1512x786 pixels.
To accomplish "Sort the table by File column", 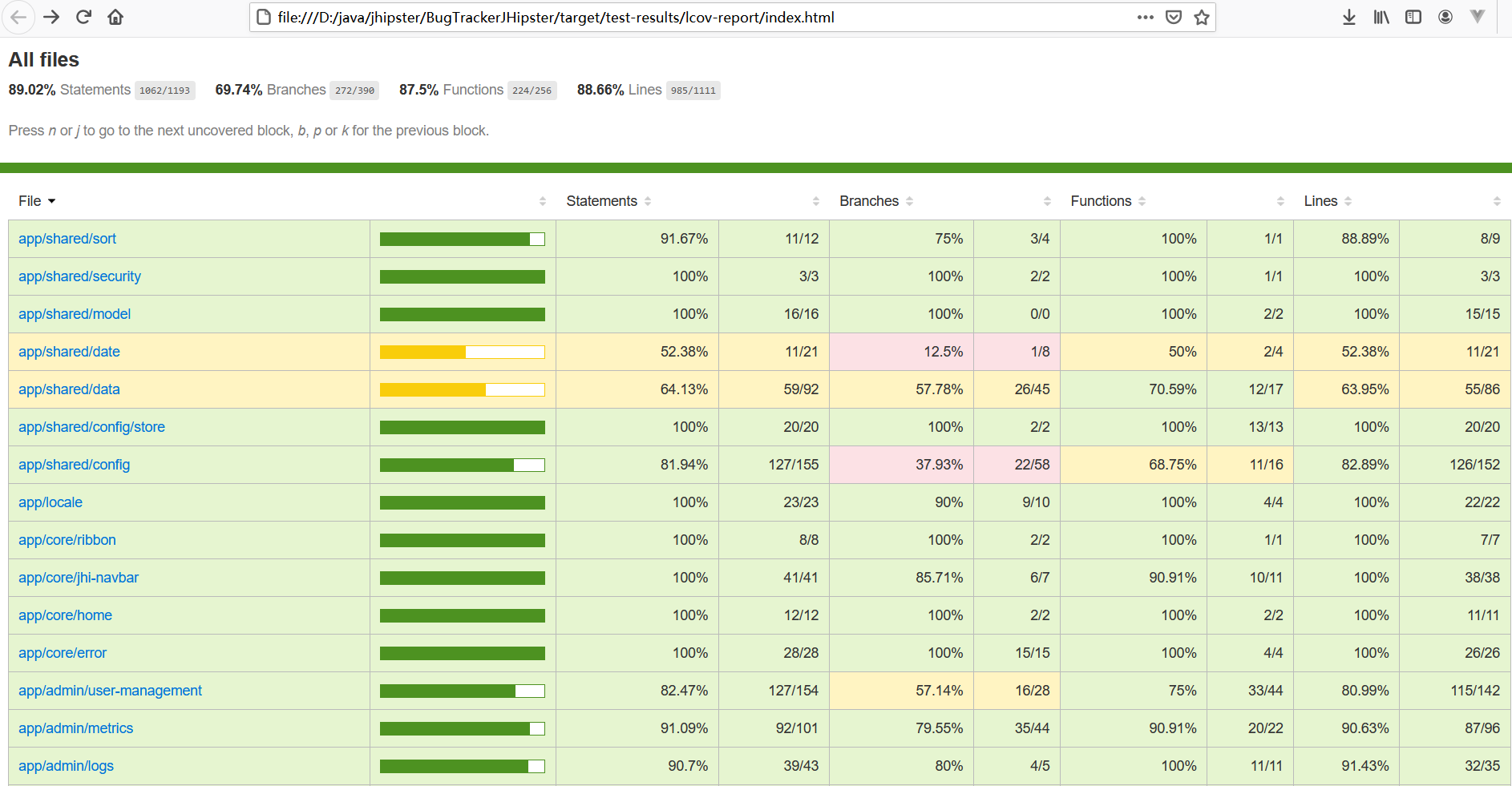I will pos(36,201).
